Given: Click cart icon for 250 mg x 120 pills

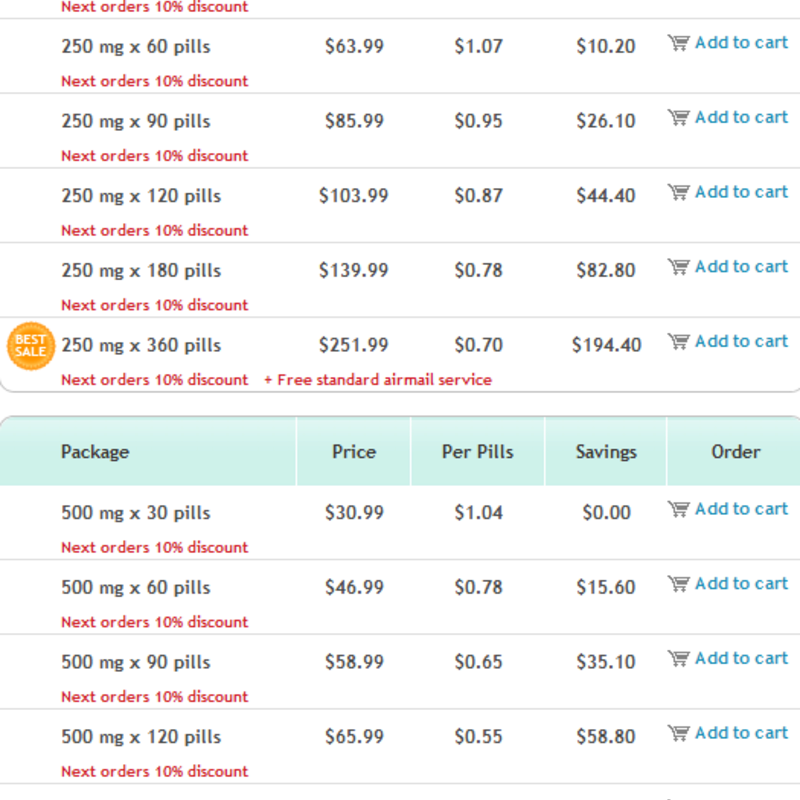Looking at the screenshot, I should pyautogui.click(x=678, y=192).
